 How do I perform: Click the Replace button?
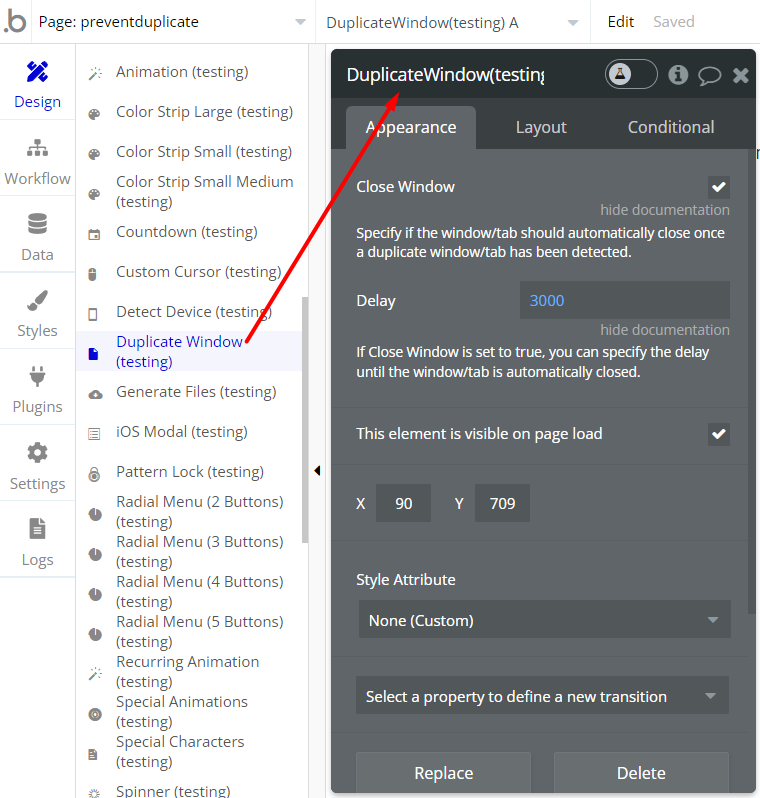[x=444, y=773]
